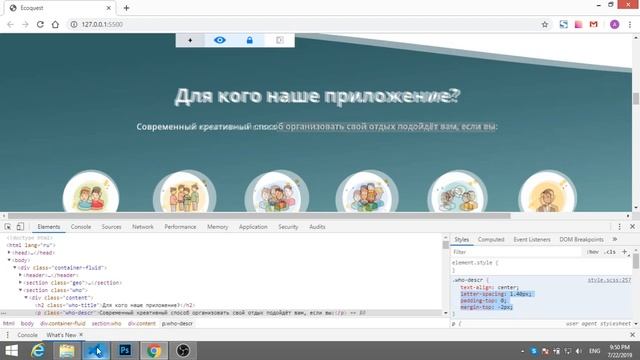640x360 pixels.
Task: Open the Sources tab
Action: (x=111, y=227)
